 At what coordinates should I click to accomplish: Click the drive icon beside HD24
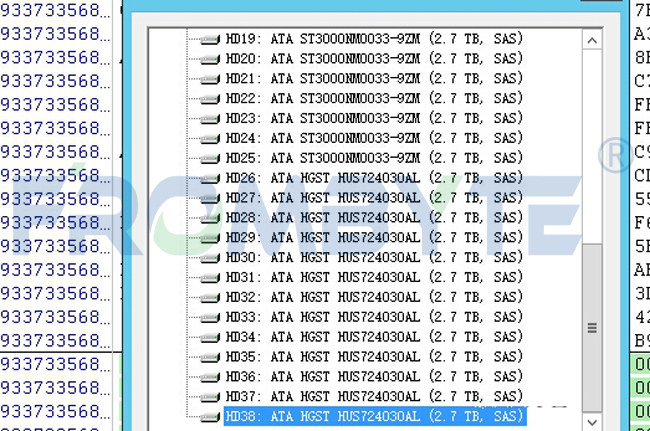click(x=210, y=139)
